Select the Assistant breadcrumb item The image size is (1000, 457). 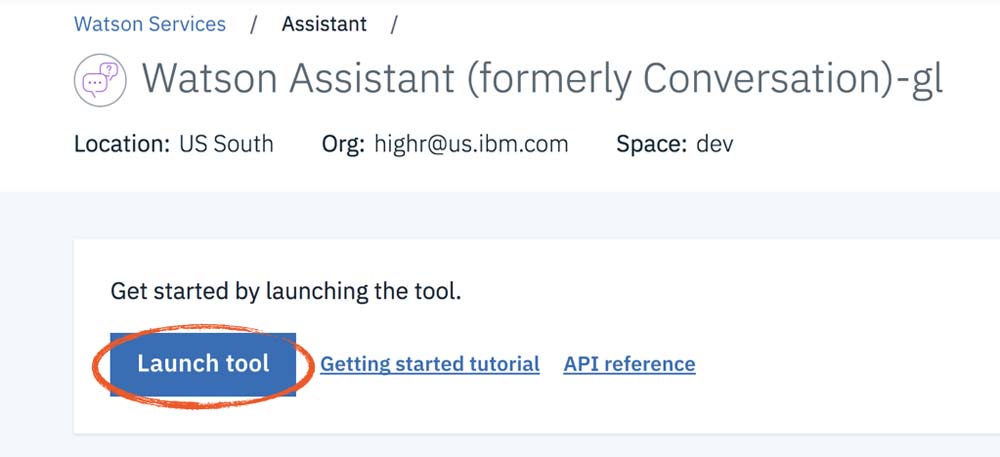pyautogui.click(x=324, y=24)
